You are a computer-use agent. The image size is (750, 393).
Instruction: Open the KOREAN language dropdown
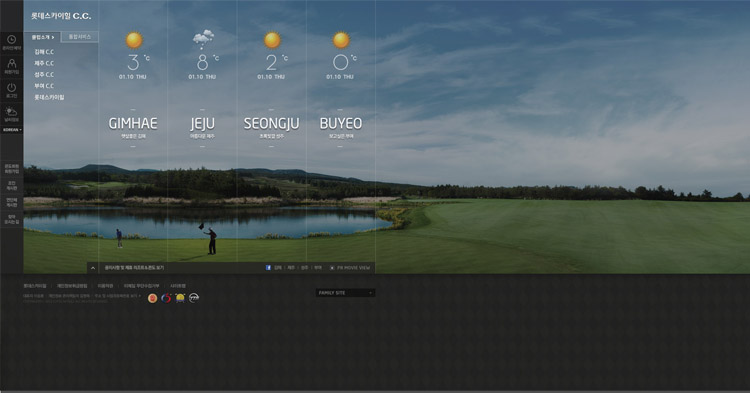click(11, 130)
